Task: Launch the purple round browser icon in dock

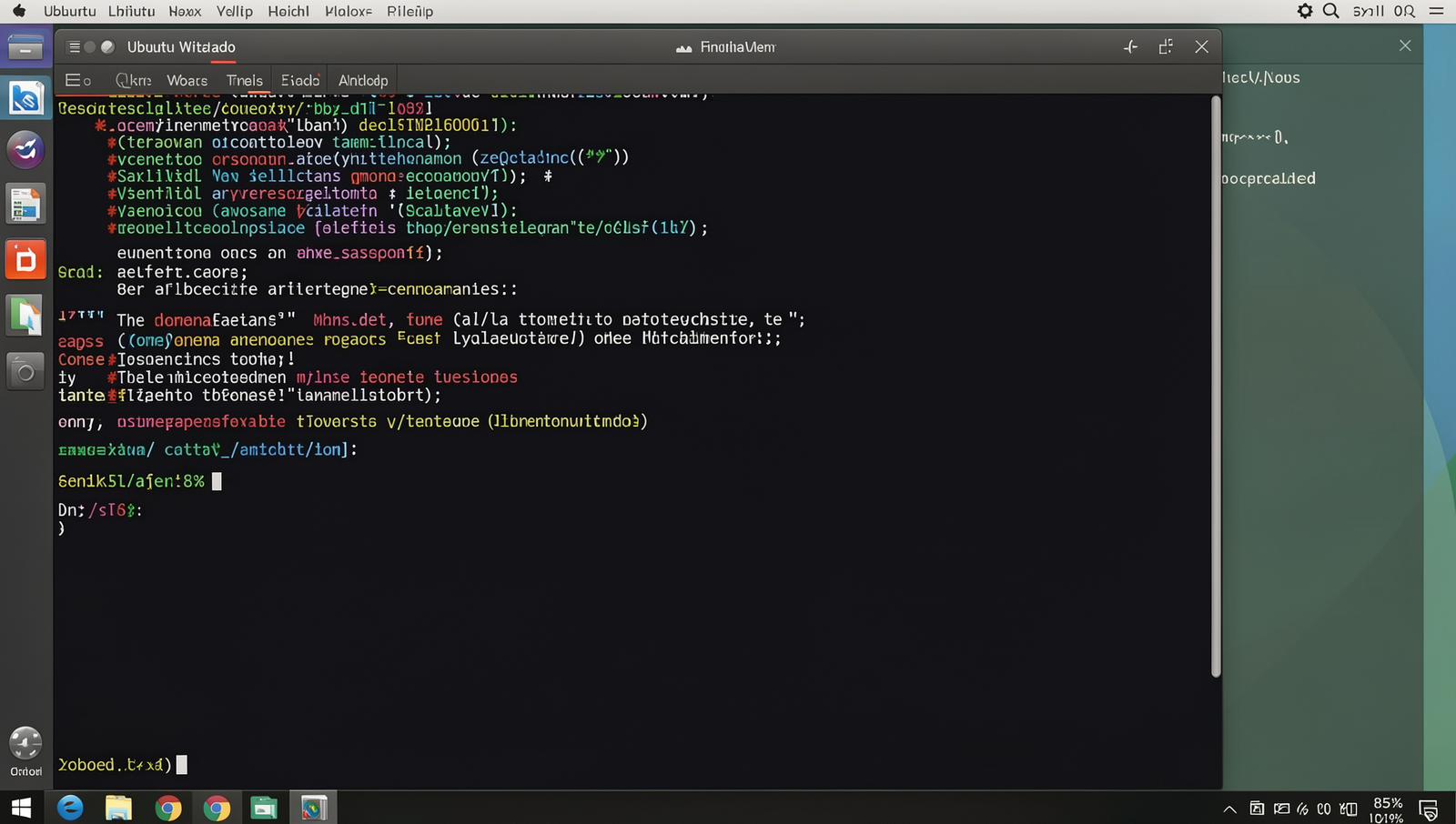Action: 25,149
